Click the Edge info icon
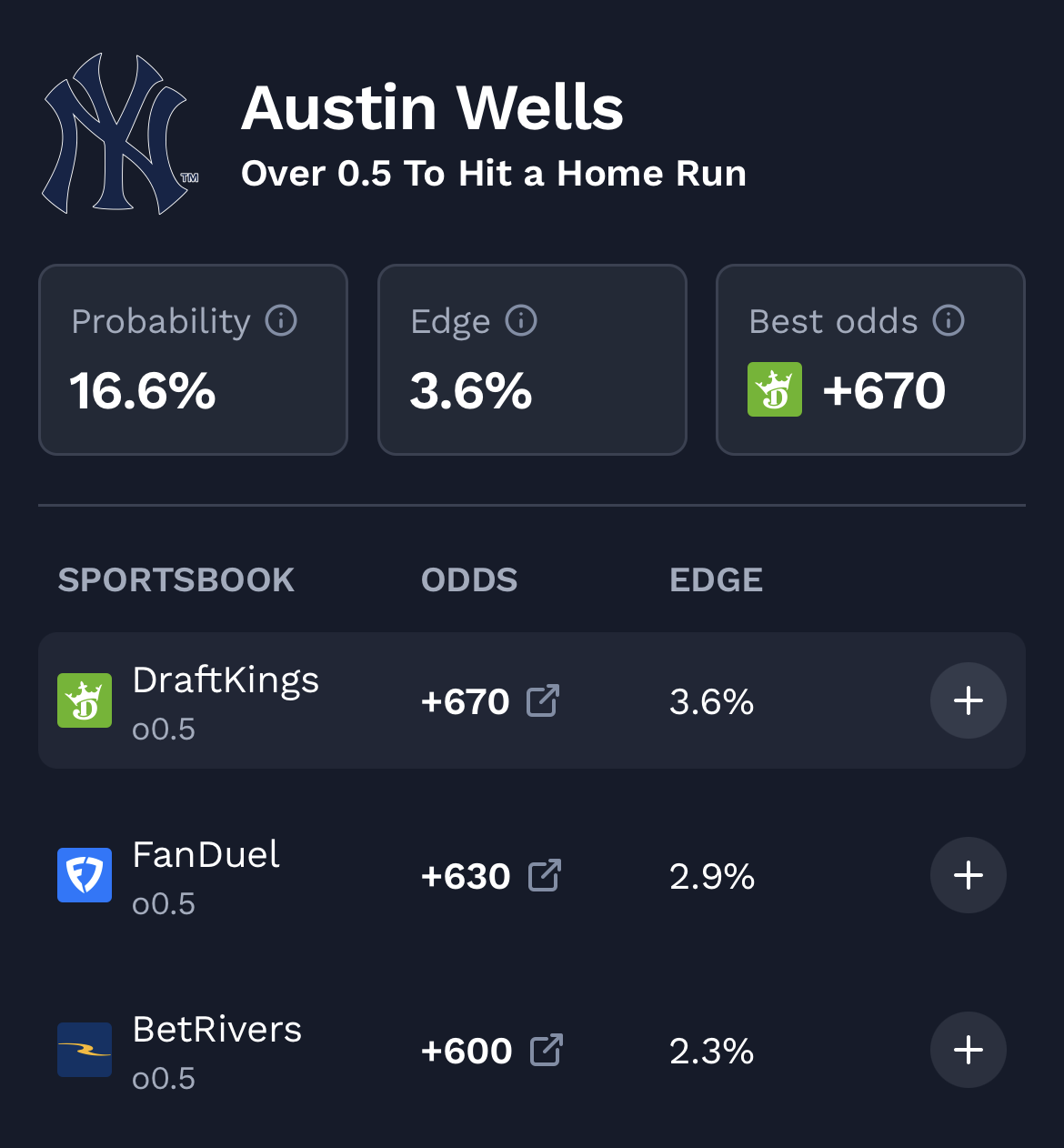The image size is (1064, 1148). pos(521,320)
